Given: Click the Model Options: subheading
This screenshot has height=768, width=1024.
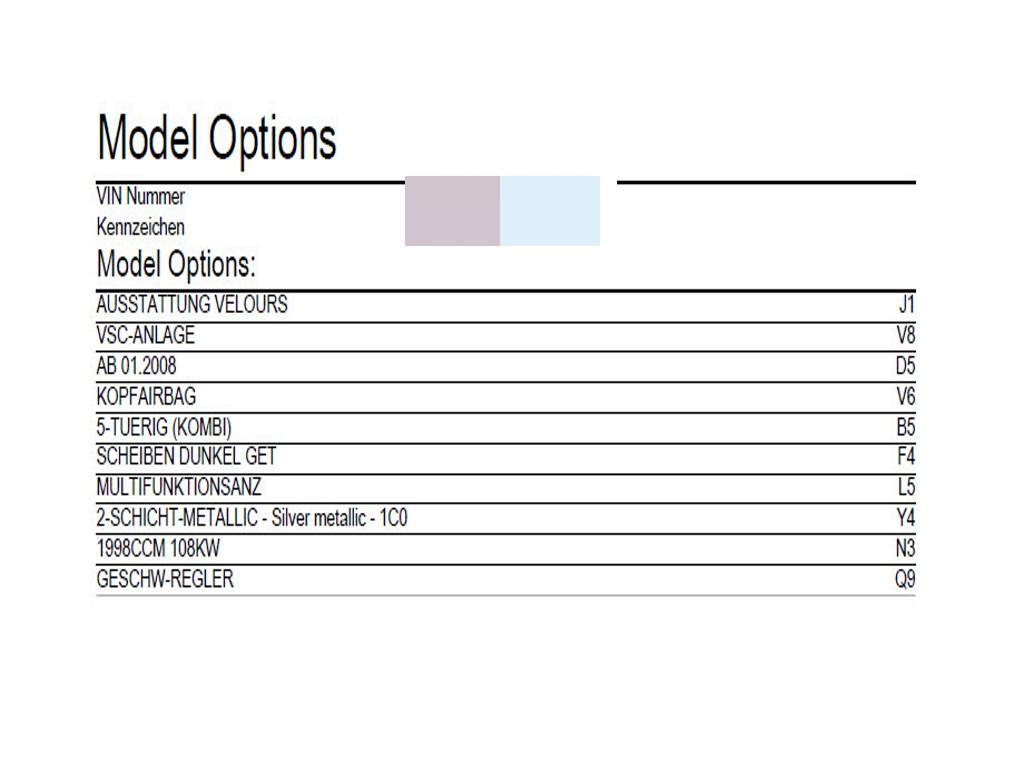Looking at the screenshot, I should tap(176, 264).
